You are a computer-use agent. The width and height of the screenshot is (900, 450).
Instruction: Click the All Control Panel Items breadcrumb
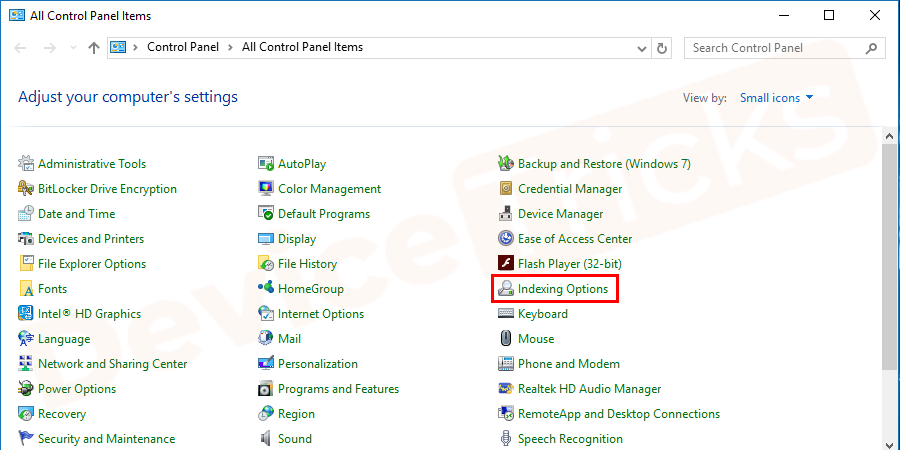point(302,48)
